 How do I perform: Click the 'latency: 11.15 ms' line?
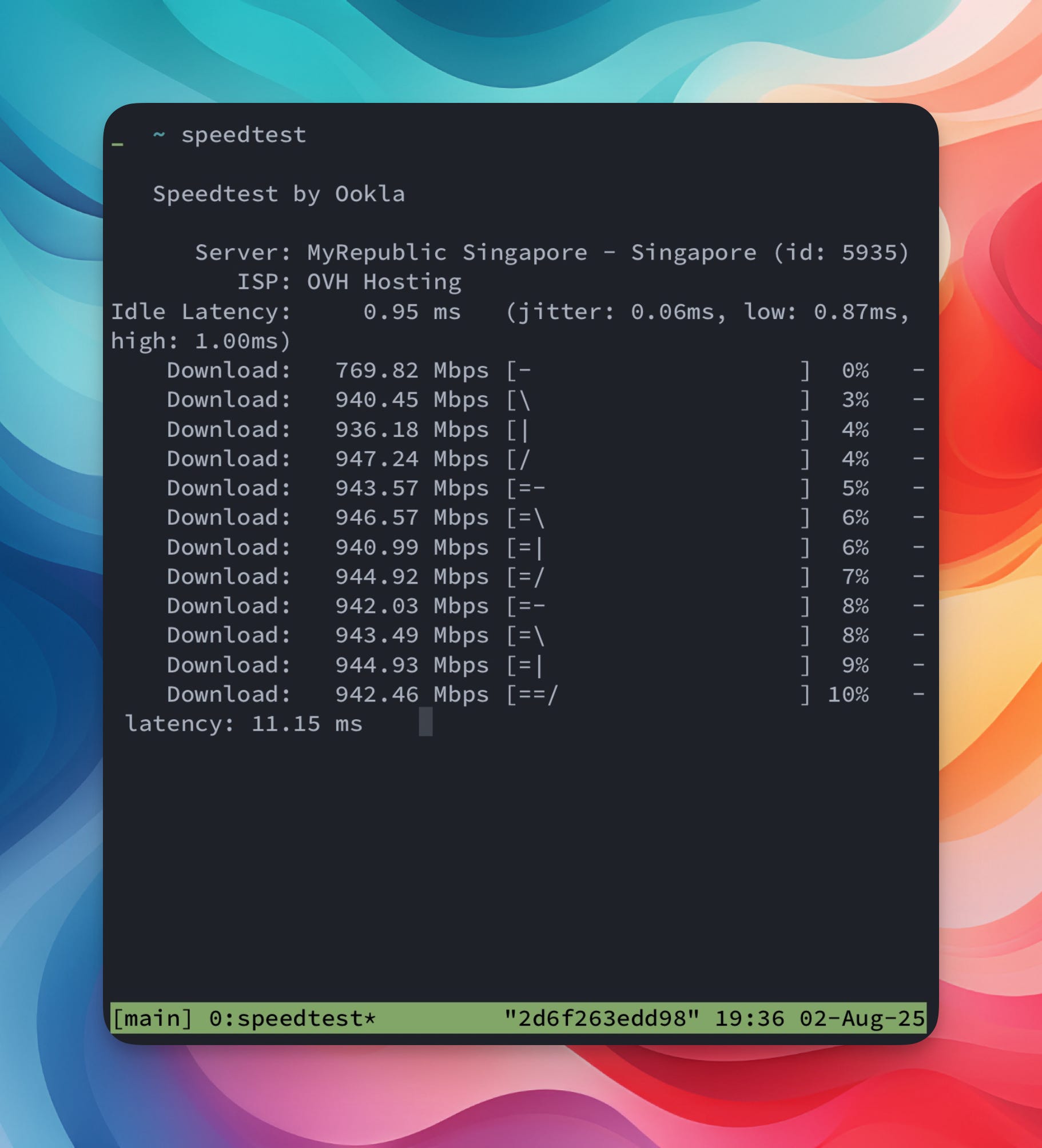[x=244, y=724]
